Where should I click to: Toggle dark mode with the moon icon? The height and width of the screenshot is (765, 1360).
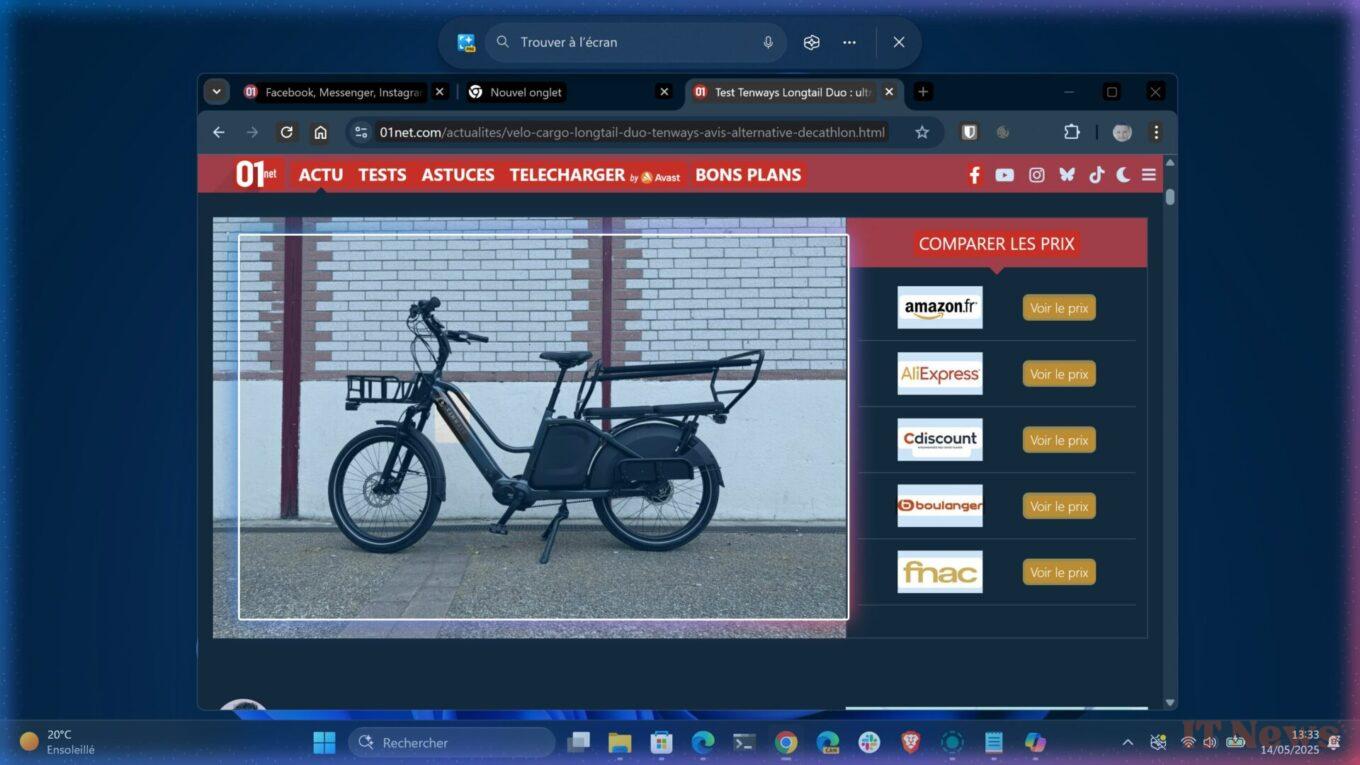click(x=1123, y=175)
